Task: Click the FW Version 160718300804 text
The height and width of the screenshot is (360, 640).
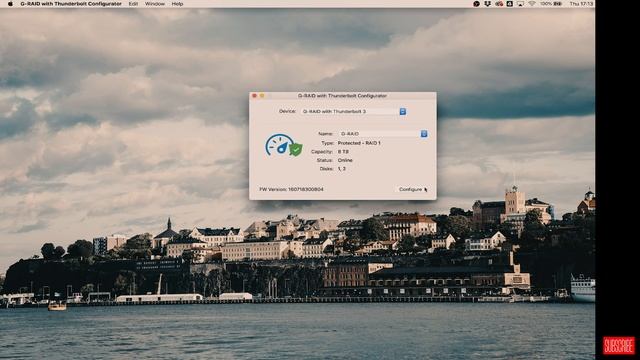Action: click(x=291, y=189)
